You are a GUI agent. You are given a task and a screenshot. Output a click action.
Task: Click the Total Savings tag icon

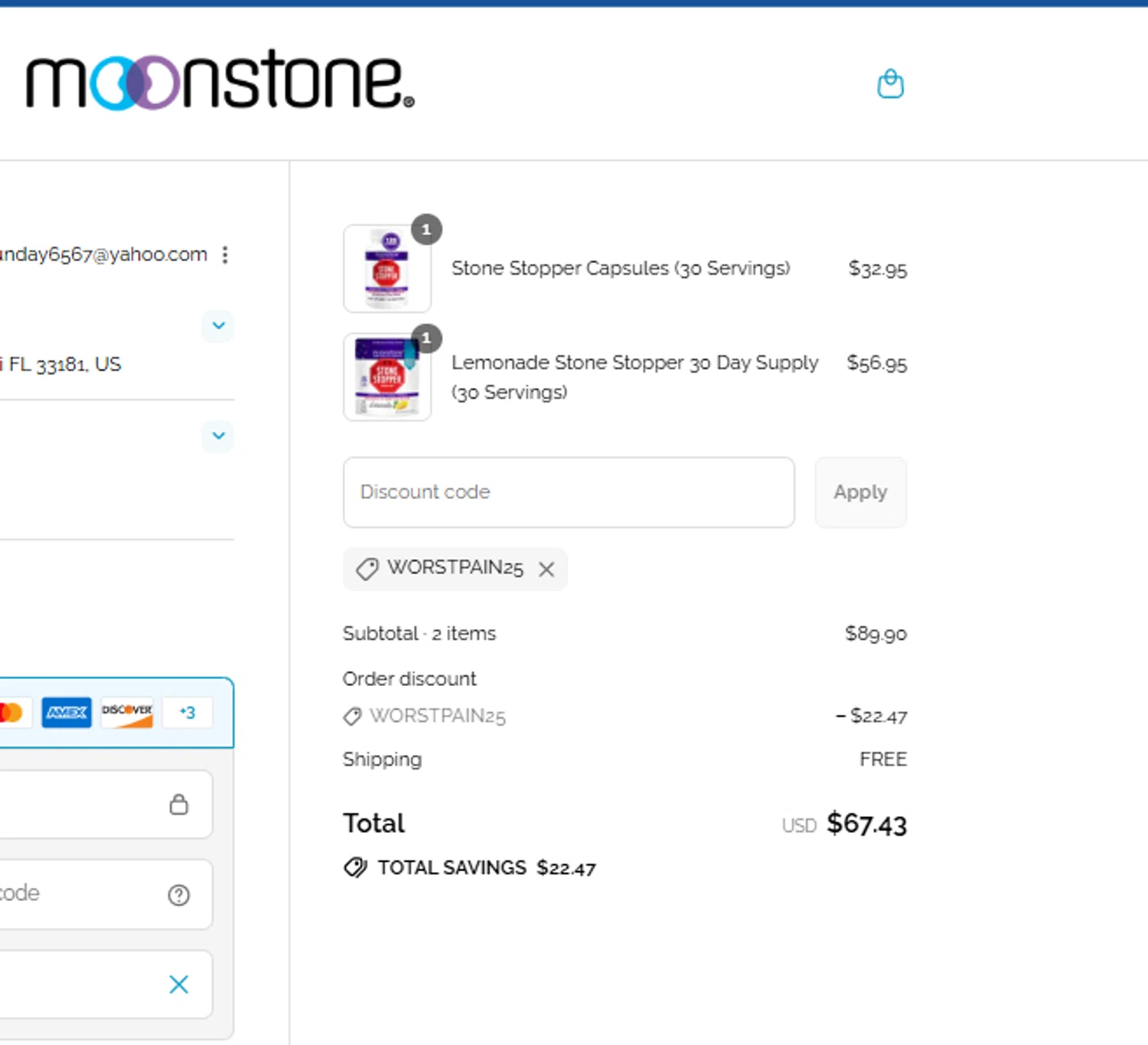click(x=355, y=867)
